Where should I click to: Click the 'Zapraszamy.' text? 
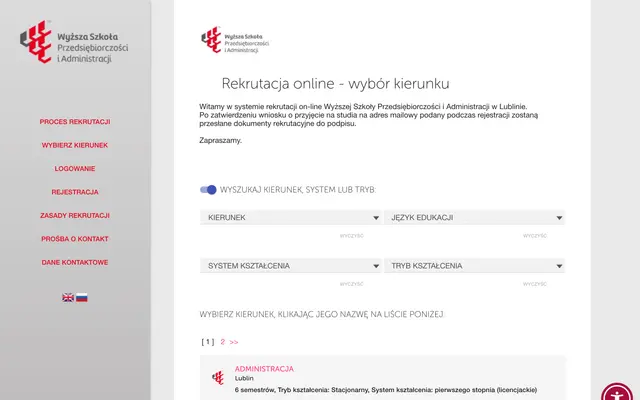[220, 140]
